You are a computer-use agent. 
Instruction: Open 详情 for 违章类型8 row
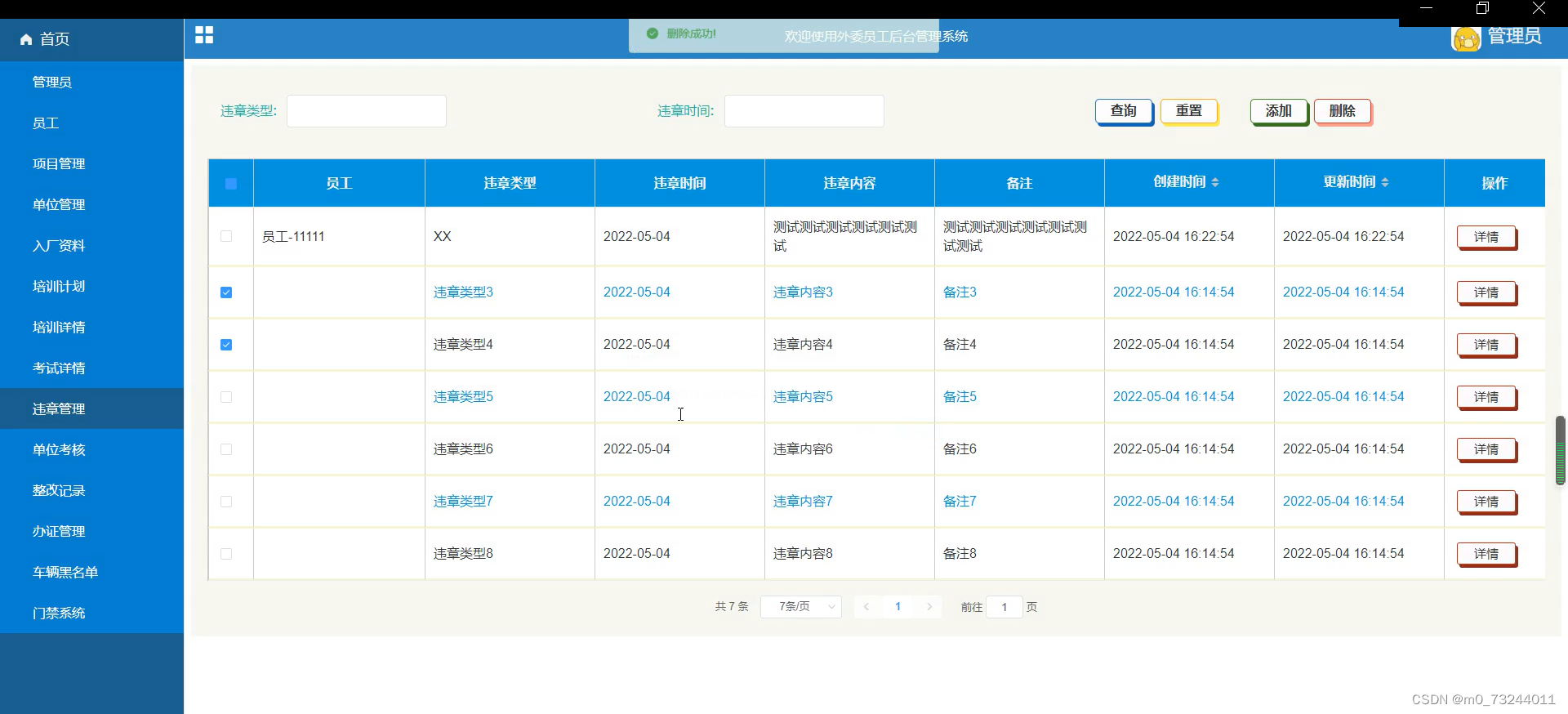coord(1486,554)
